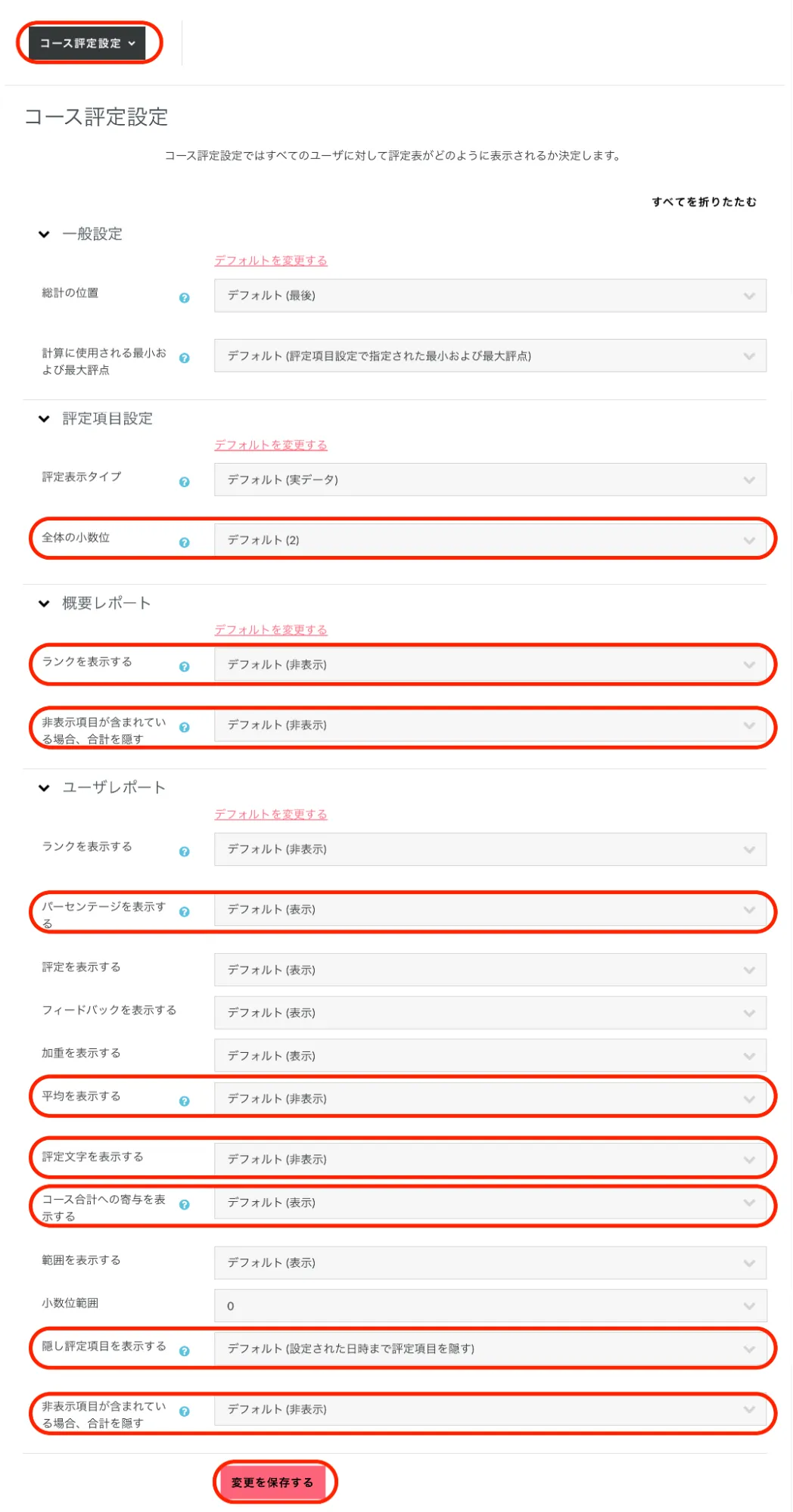Open the 総計の位置 dropdown

490,296
